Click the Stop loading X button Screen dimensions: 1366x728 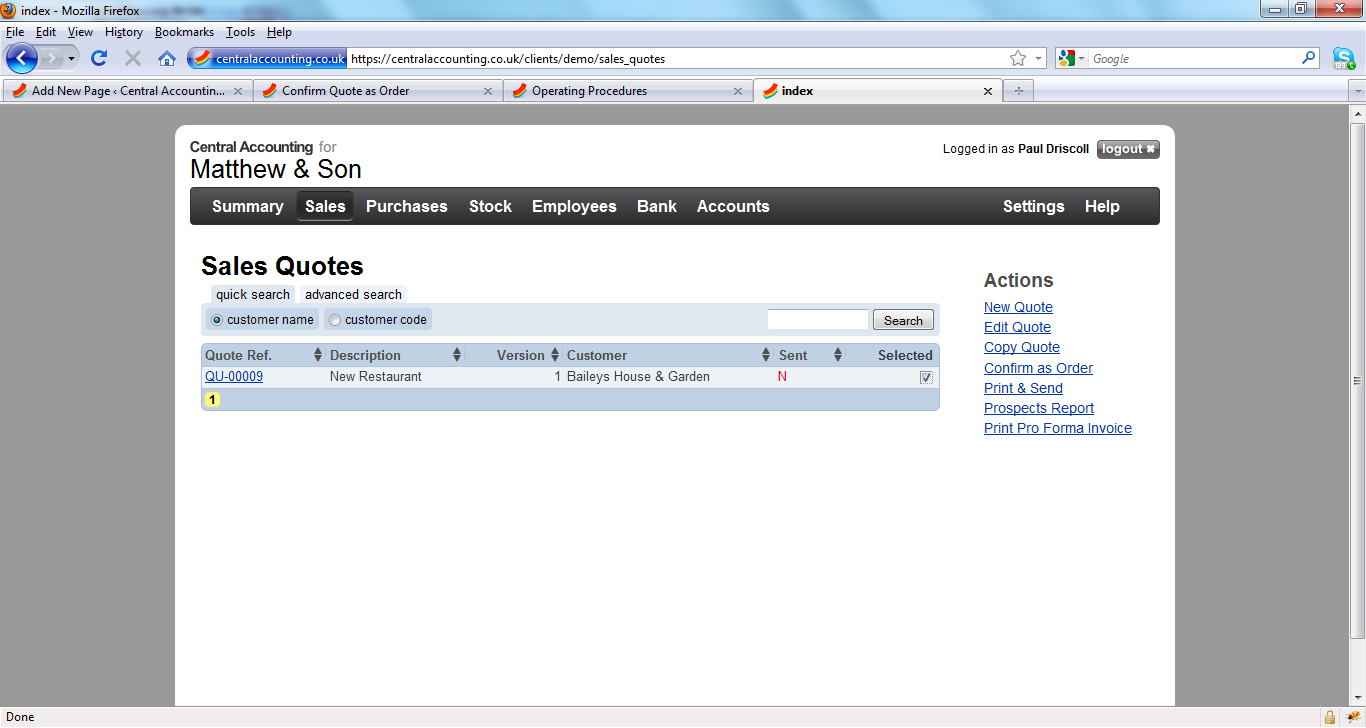pos(133,58)
